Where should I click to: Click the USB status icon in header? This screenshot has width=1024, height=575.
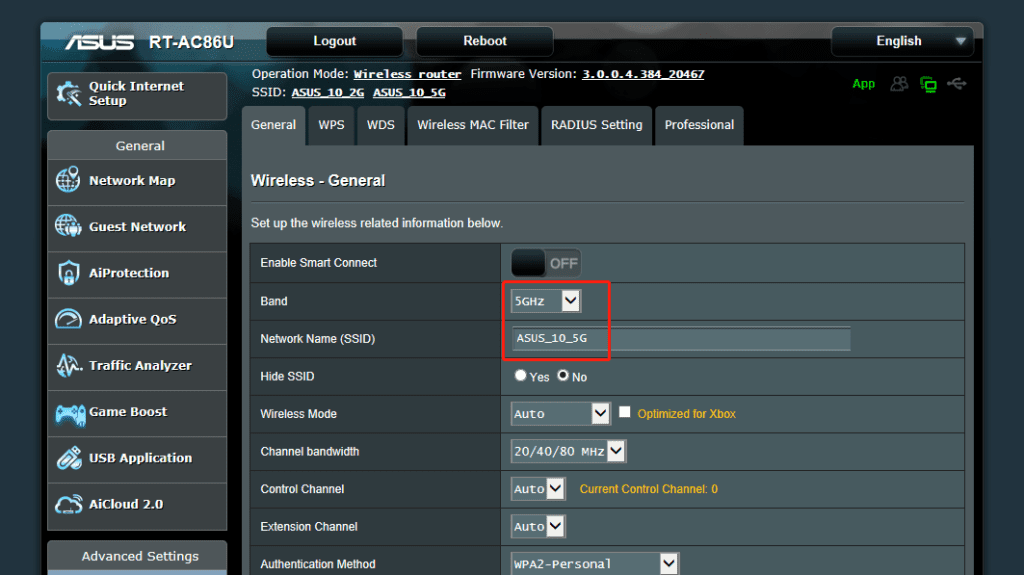[x=957, y=84]
